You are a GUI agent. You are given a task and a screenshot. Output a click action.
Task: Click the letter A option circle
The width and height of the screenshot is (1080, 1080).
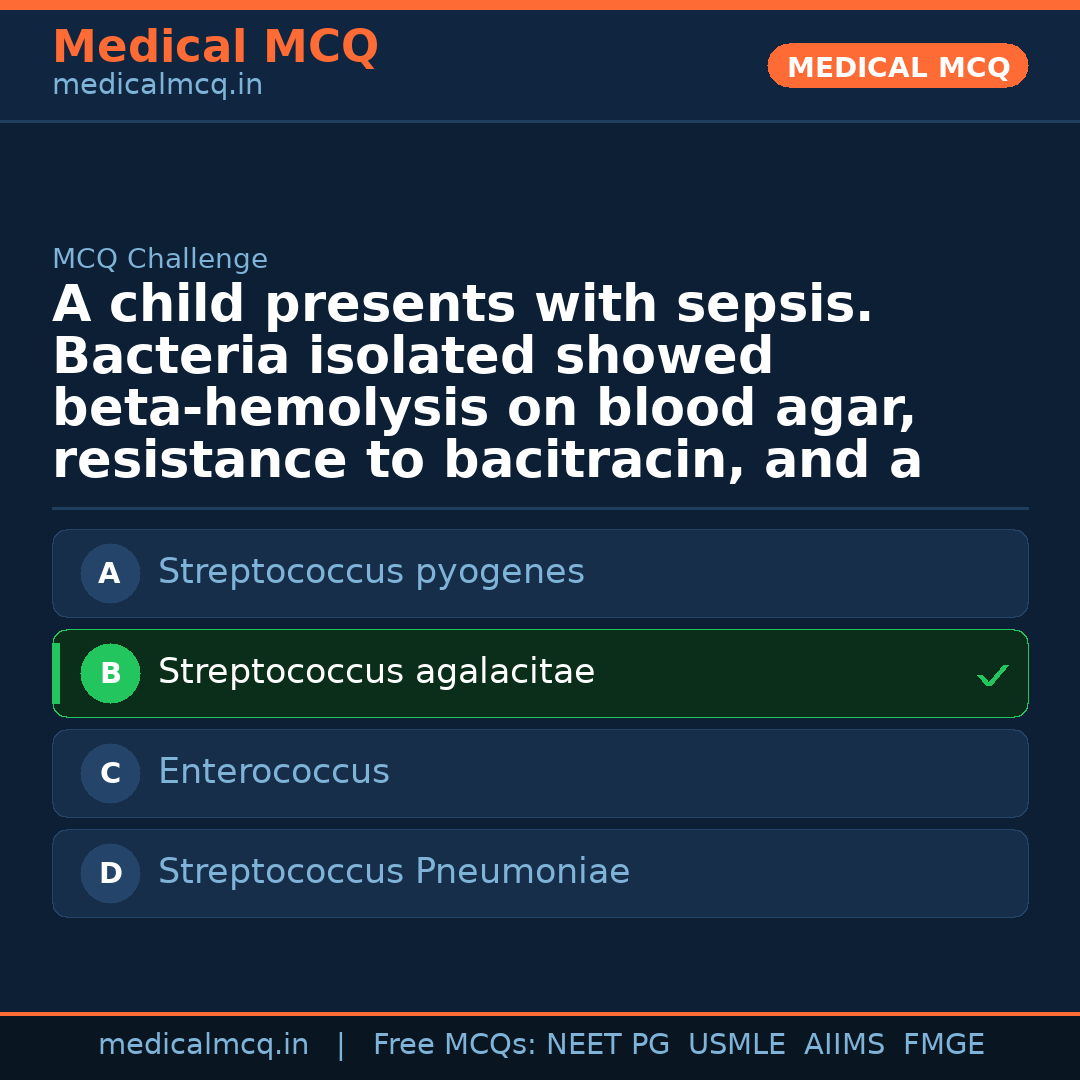pyautogui.click(x=110, y=573)
